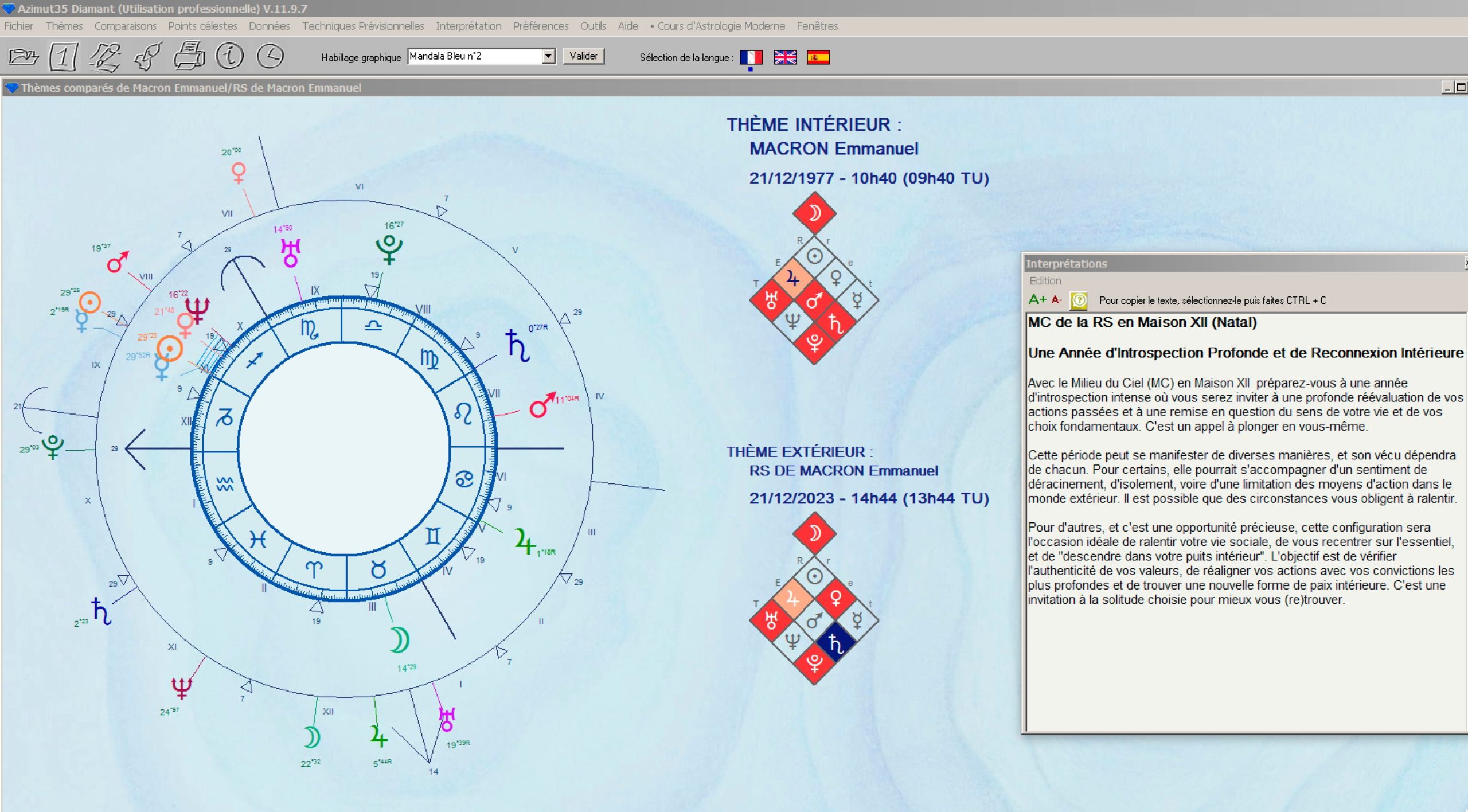This screenshot has width=1468, height=812.
Task: Open the Techniques Prévisionnelles menu
Action: [363, 26]
